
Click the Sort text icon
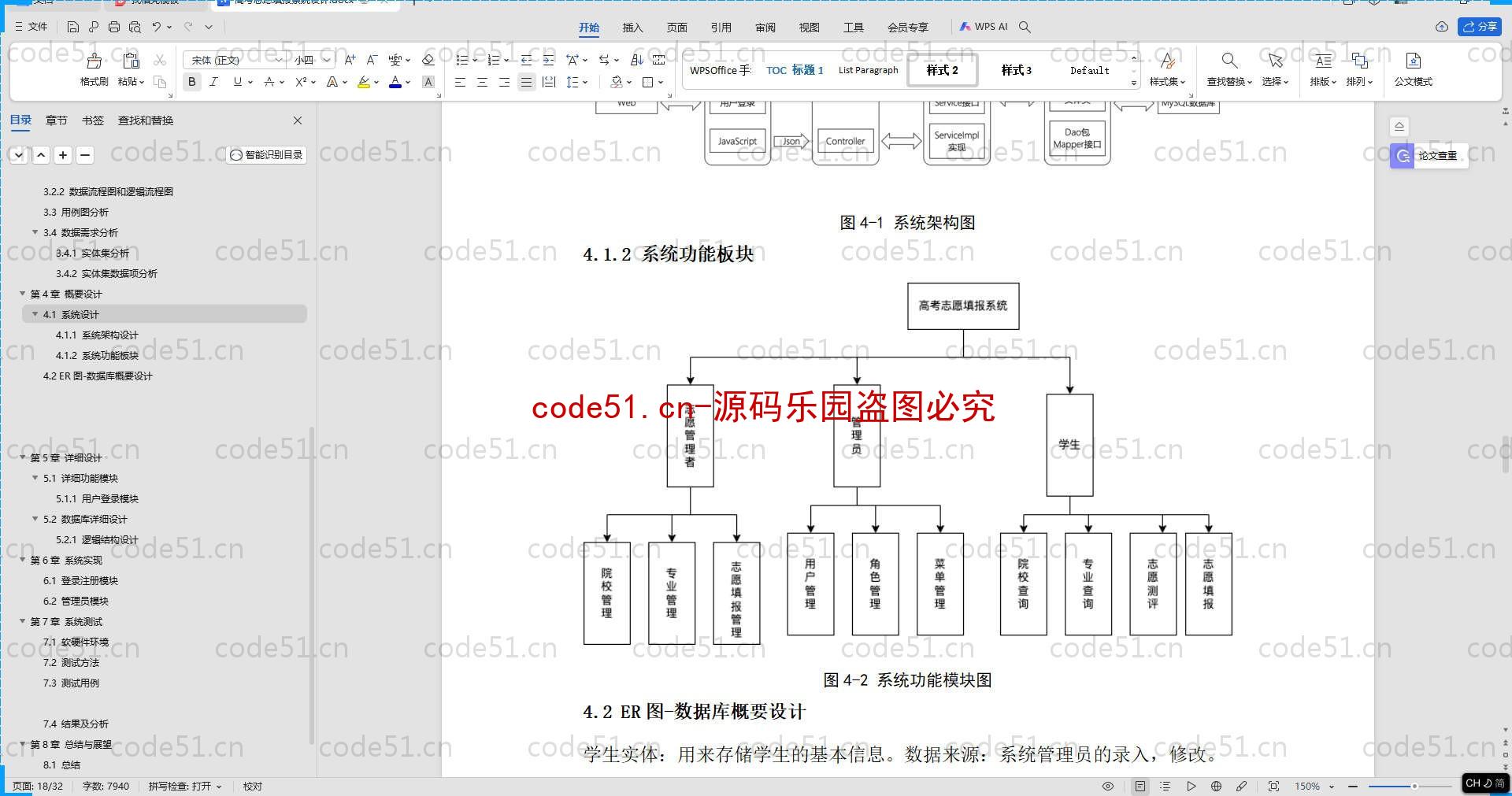637,60
